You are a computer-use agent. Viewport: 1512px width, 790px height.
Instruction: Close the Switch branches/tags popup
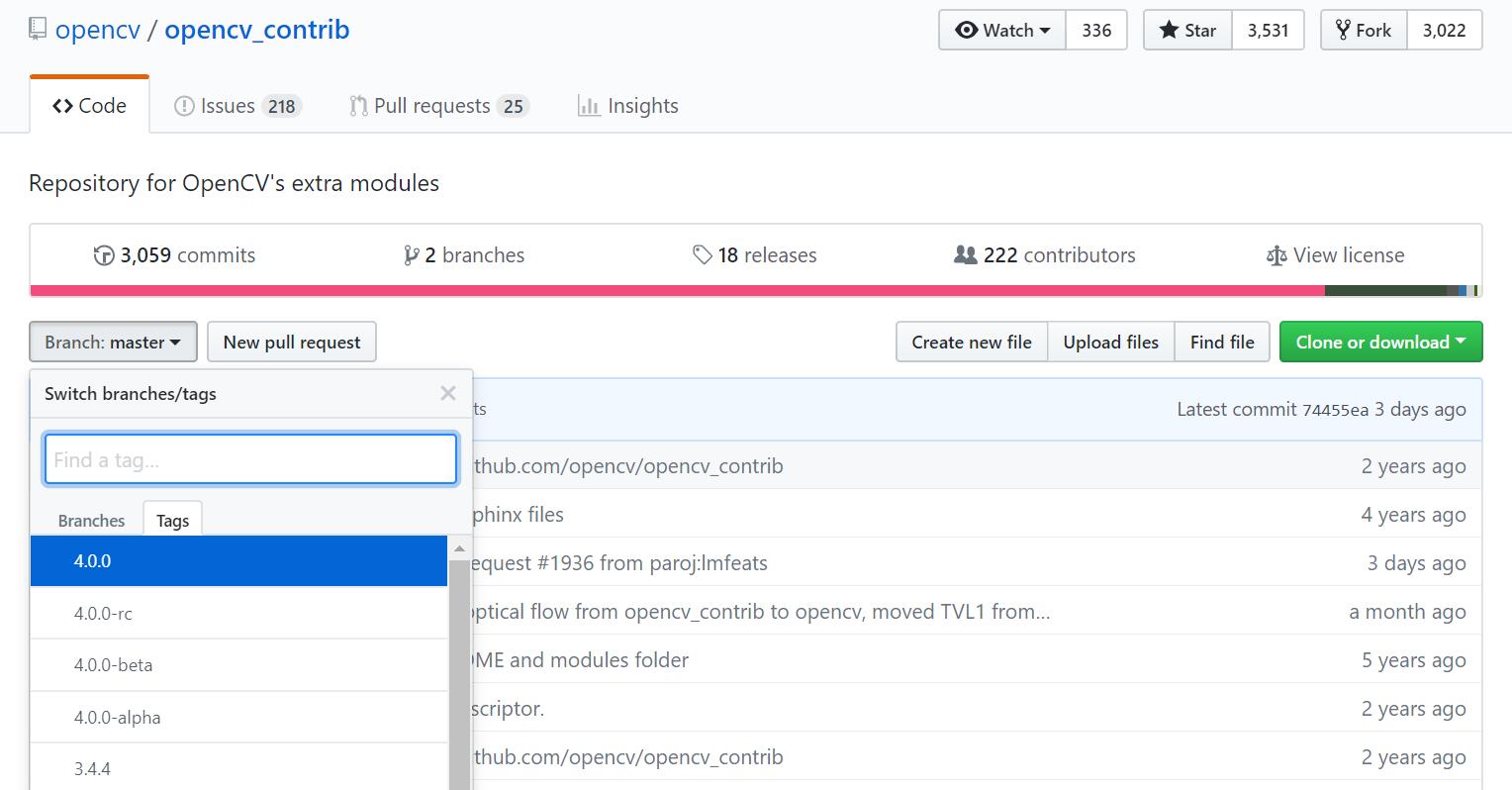click(x=448, y=393)
